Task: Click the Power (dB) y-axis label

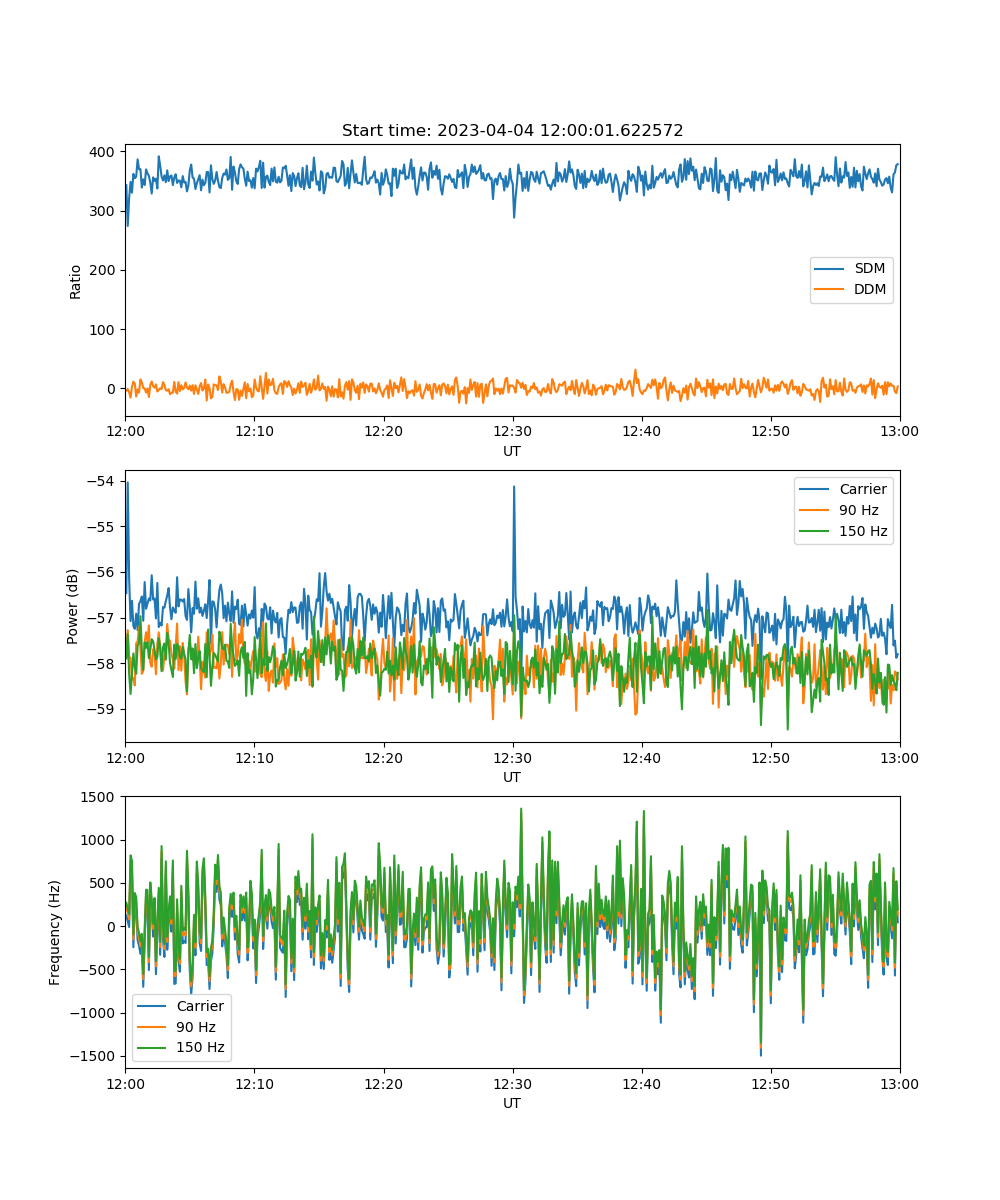Action: [x=73, y=606]
